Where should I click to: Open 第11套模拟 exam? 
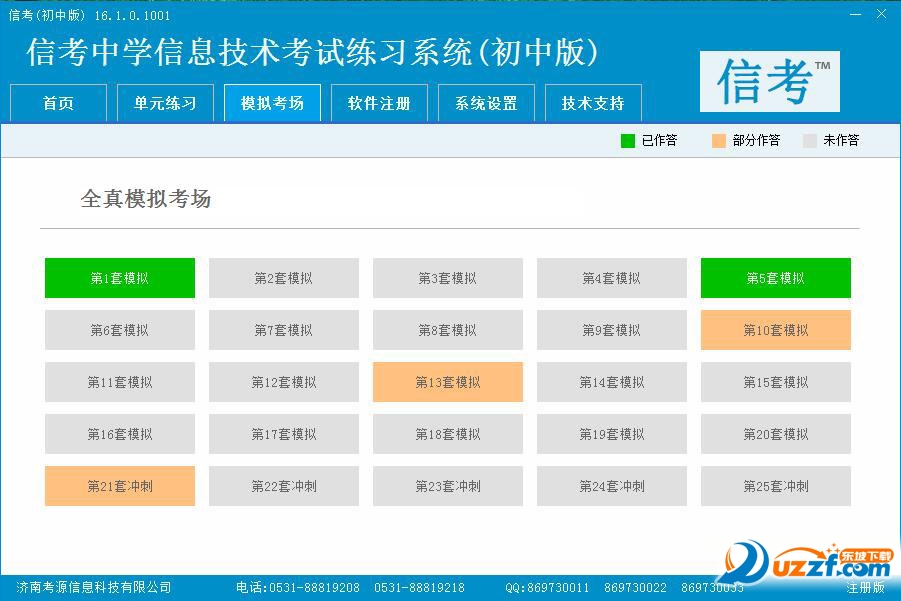[120, 382]
